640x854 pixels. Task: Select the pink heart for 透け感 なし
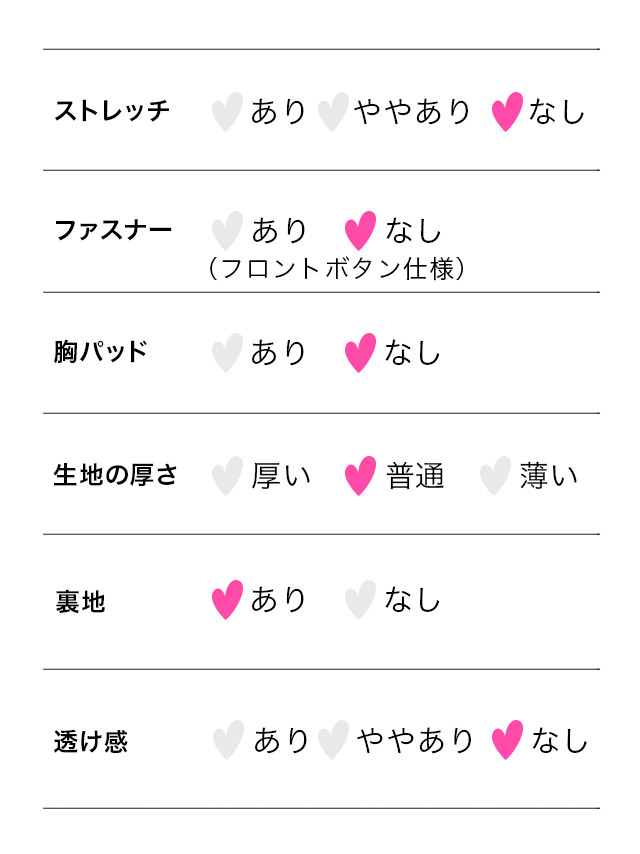point(508,741)
